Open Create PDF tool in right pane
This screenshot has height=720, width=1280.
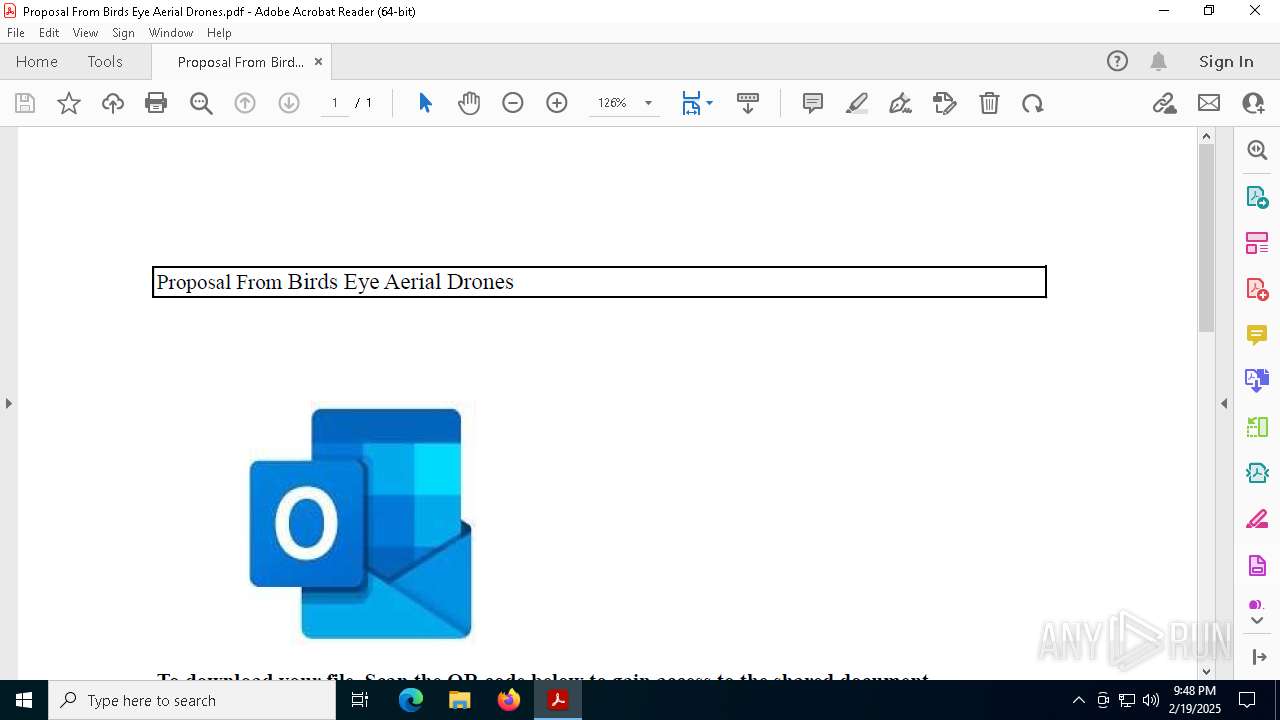tap(1257, 289)
